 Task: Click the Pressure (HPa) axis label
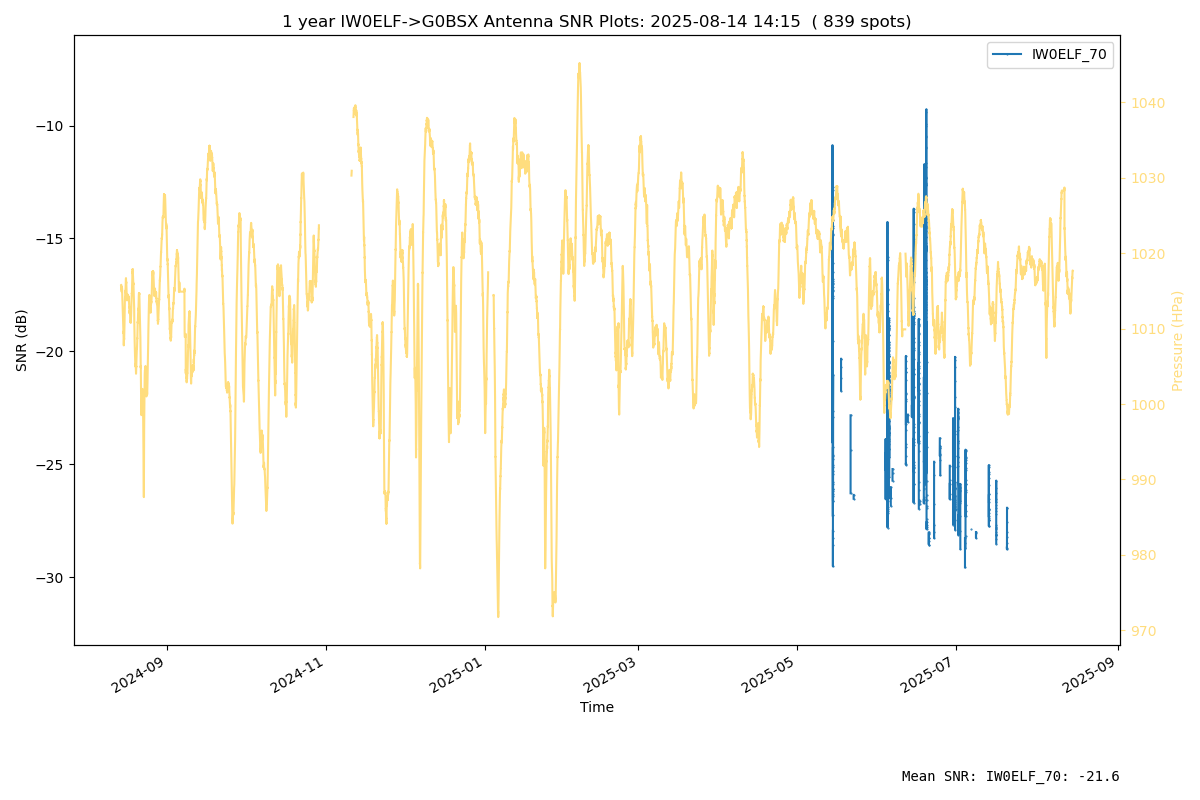(1178, 340)
